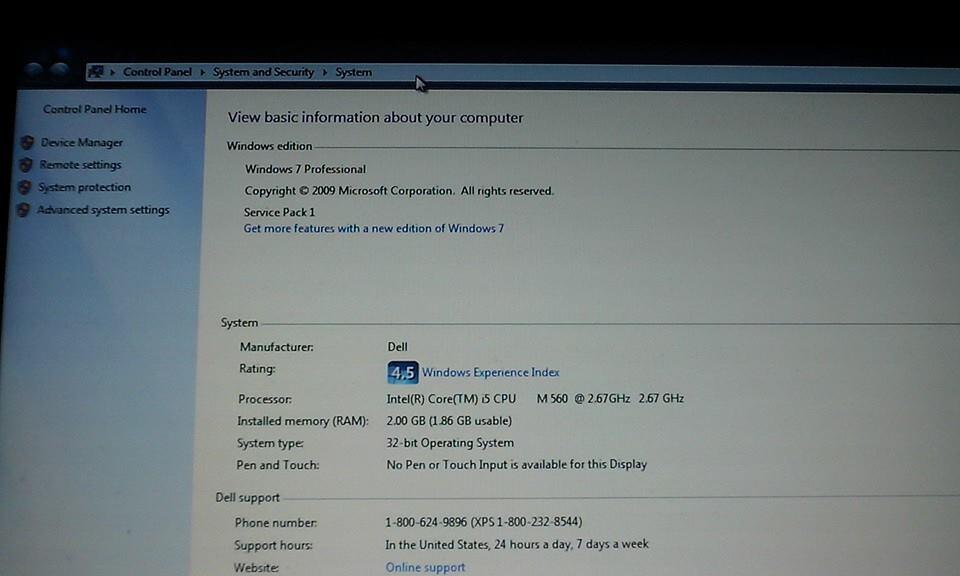The image size is (960, 576).
Task: Click No Pen or Touch Input text
Action: pos(516,465)
